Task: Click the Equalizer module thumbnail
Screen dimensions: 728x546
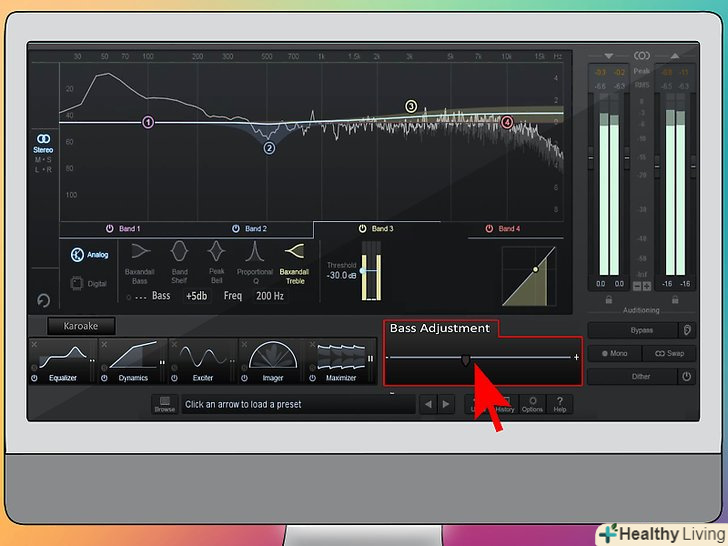Action: coord(63,361)
